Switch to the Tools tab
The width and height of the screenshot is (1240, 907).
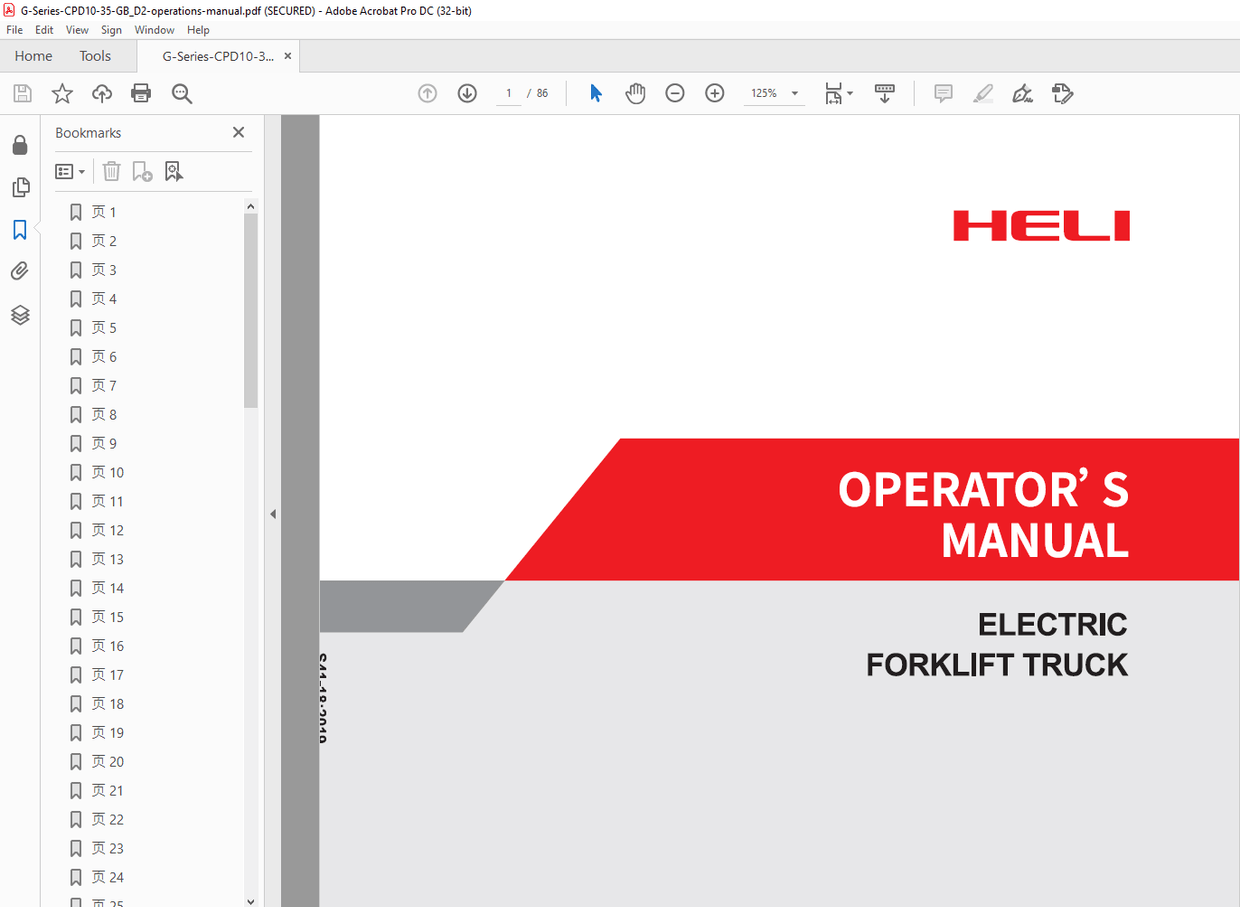(95, 56)
